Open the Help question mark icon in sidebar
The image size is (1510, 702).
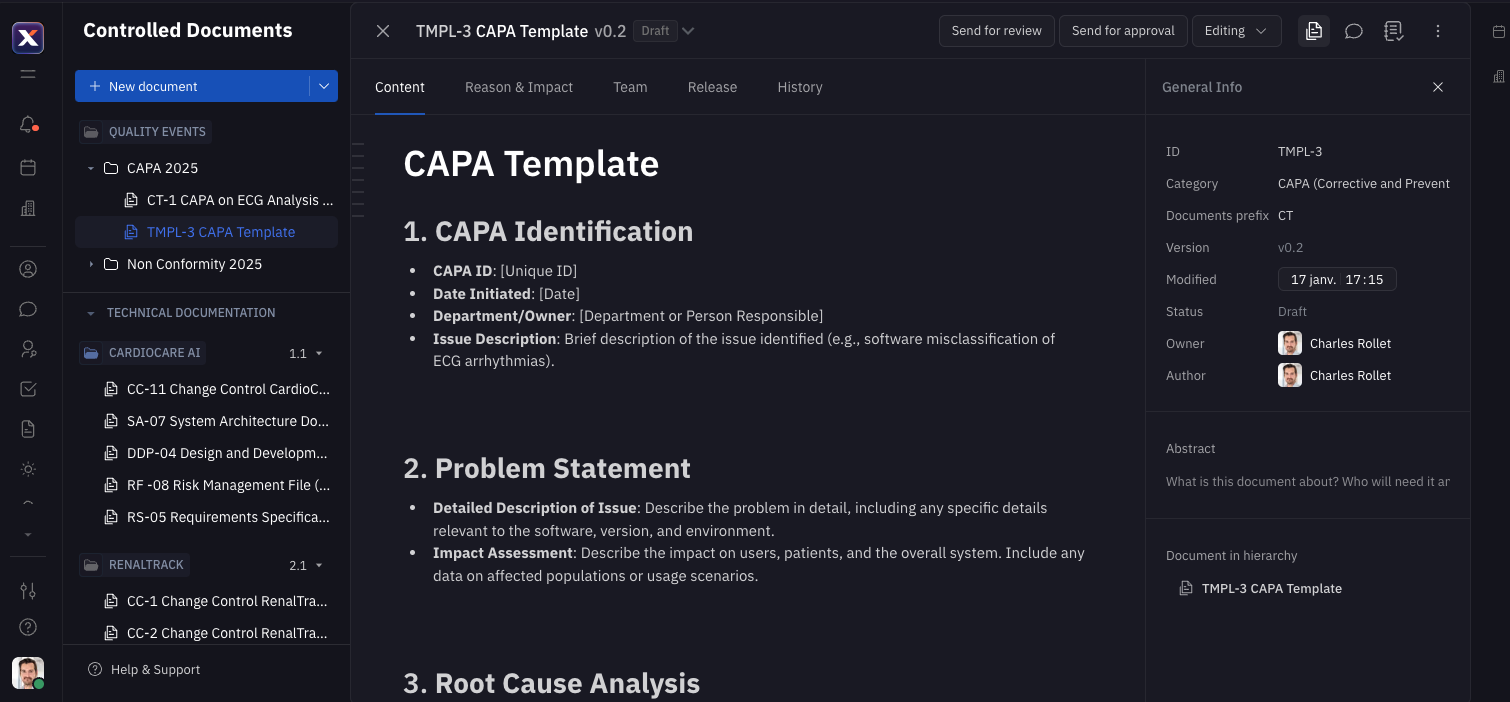pos(28,627)
